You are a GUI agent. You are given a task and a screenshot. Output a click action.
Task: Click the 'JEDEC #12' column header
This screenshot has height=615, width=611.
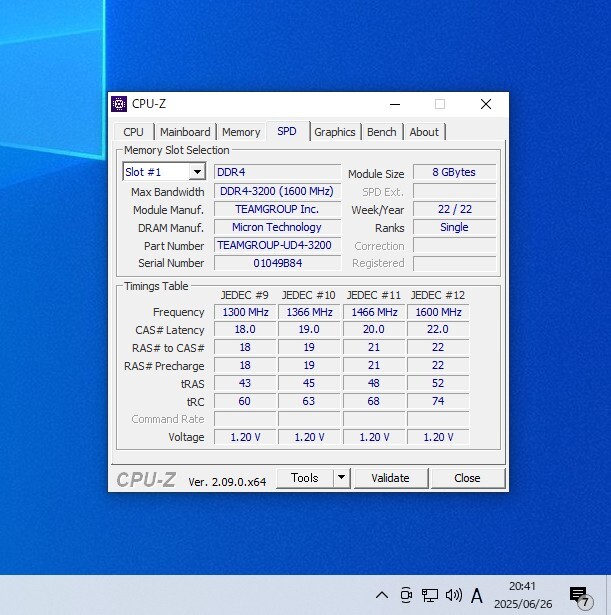click(438, 295)
